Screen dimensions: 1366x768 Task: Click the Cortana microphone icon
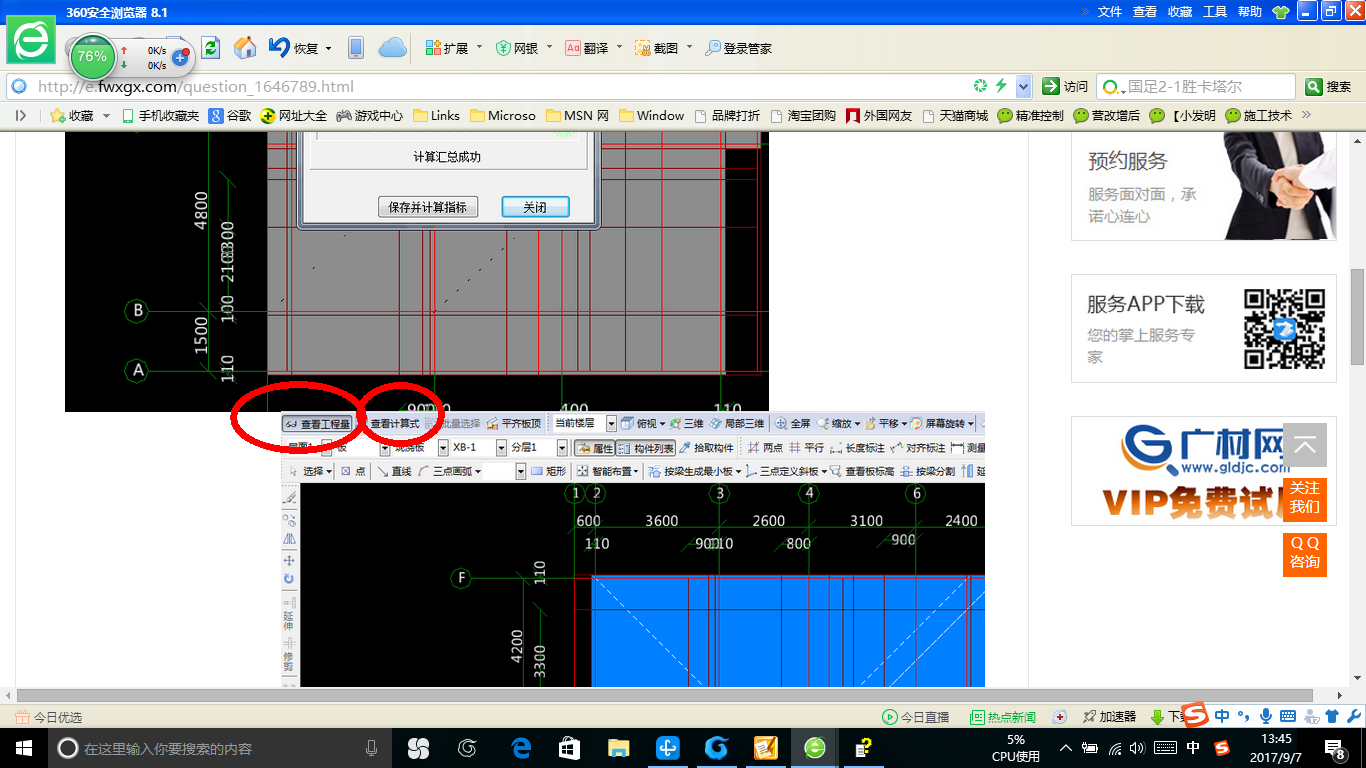tap(372, 748)
